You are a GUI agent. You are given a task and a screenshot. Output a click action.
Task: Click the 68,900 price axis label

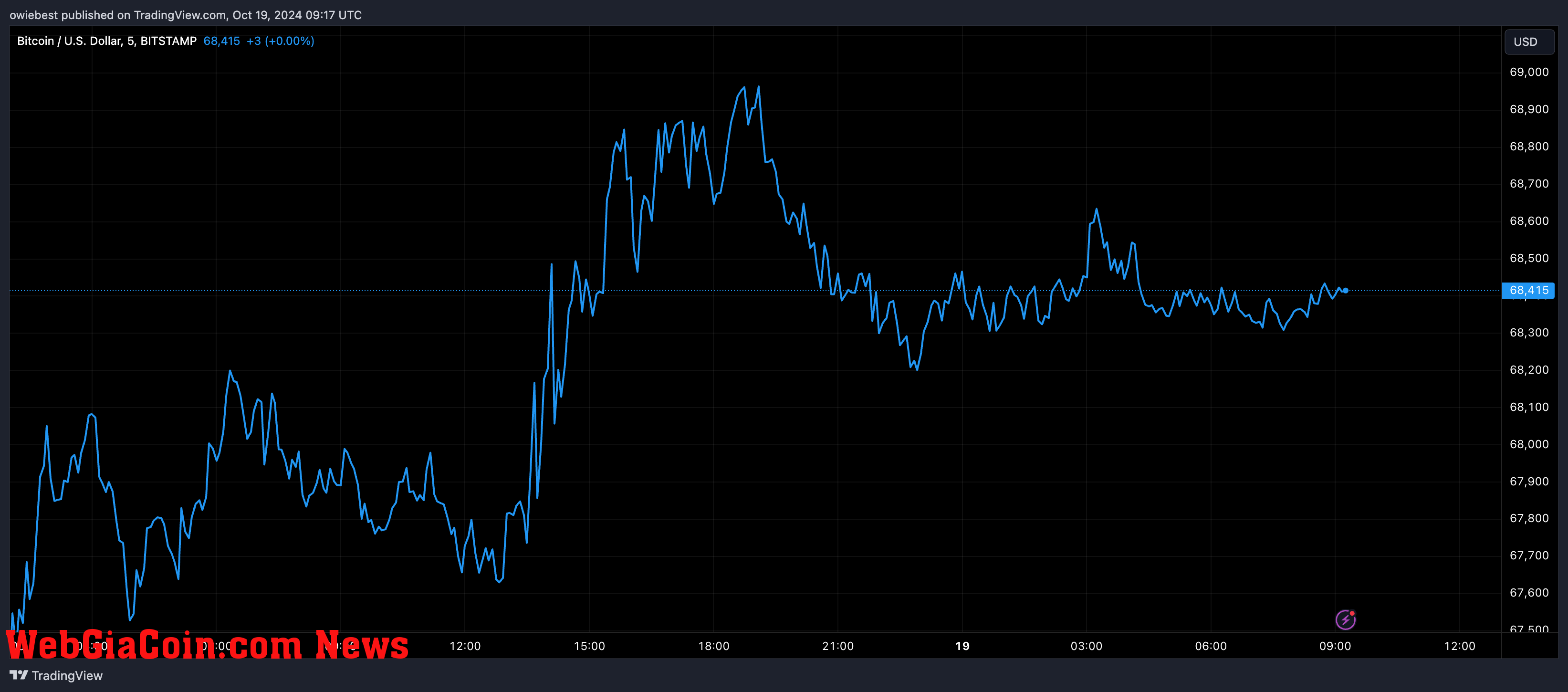click(1529, 109)
